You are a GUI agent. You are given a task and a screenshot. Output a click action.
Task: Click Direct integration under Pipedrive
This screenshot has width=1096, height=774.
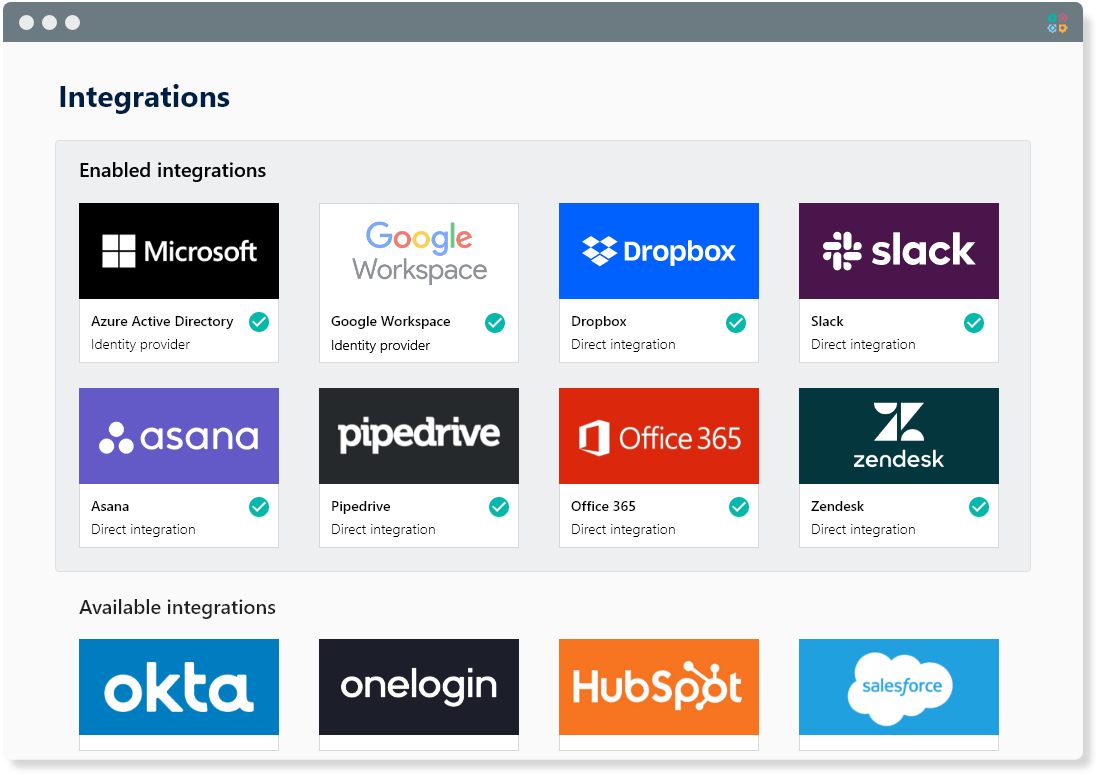[x=383, y=529]
